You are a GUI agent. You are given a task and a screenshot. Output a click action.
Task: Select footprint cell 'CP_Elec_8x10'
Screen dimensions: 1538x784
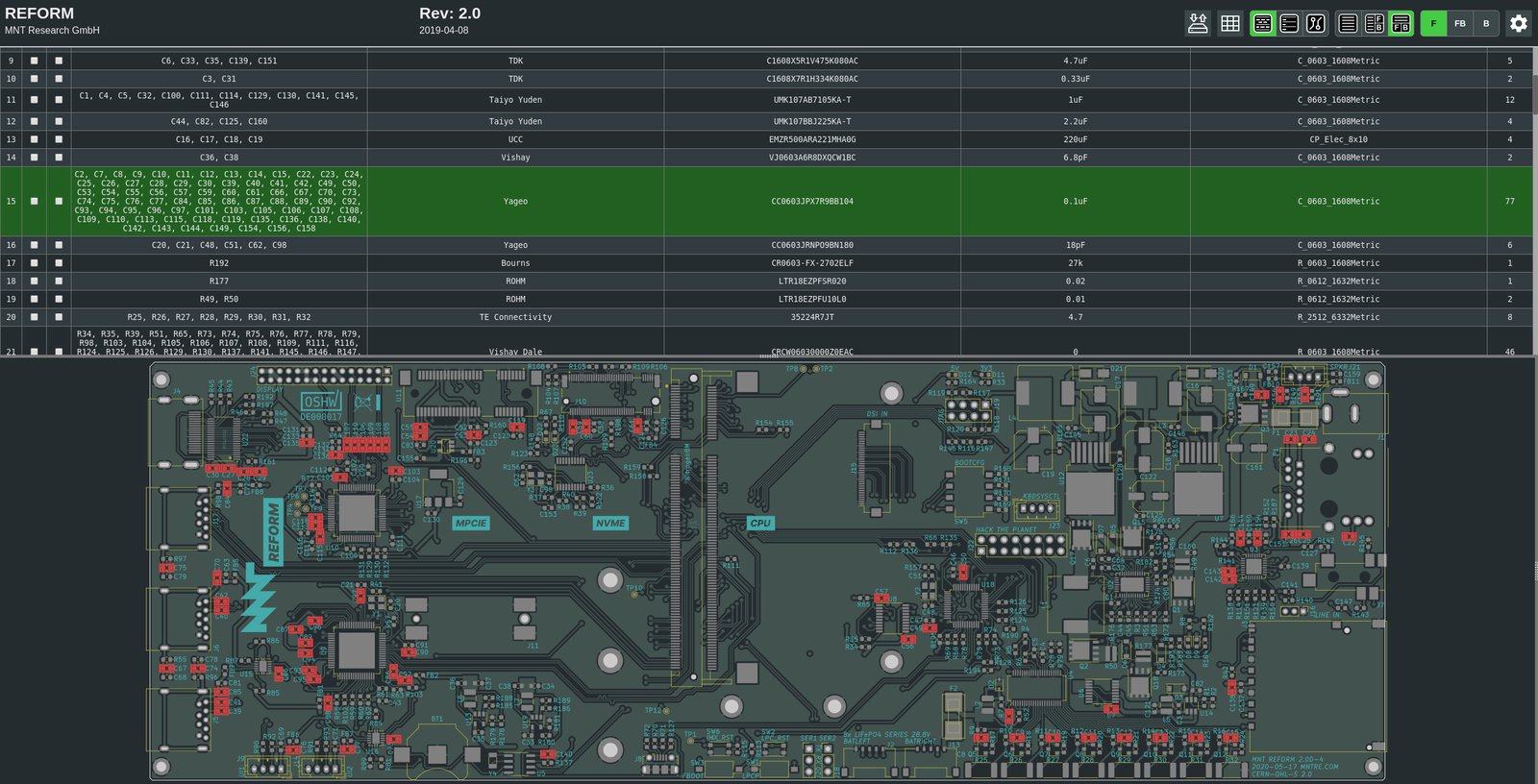click(x=1338, y=139)
